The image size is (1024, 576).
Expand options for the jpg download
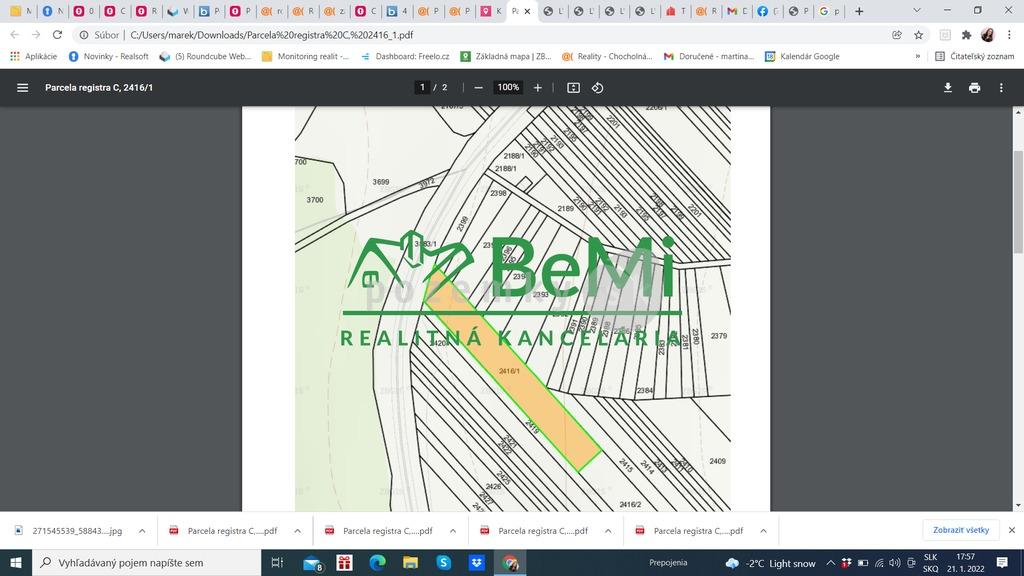tap(142, 531)
